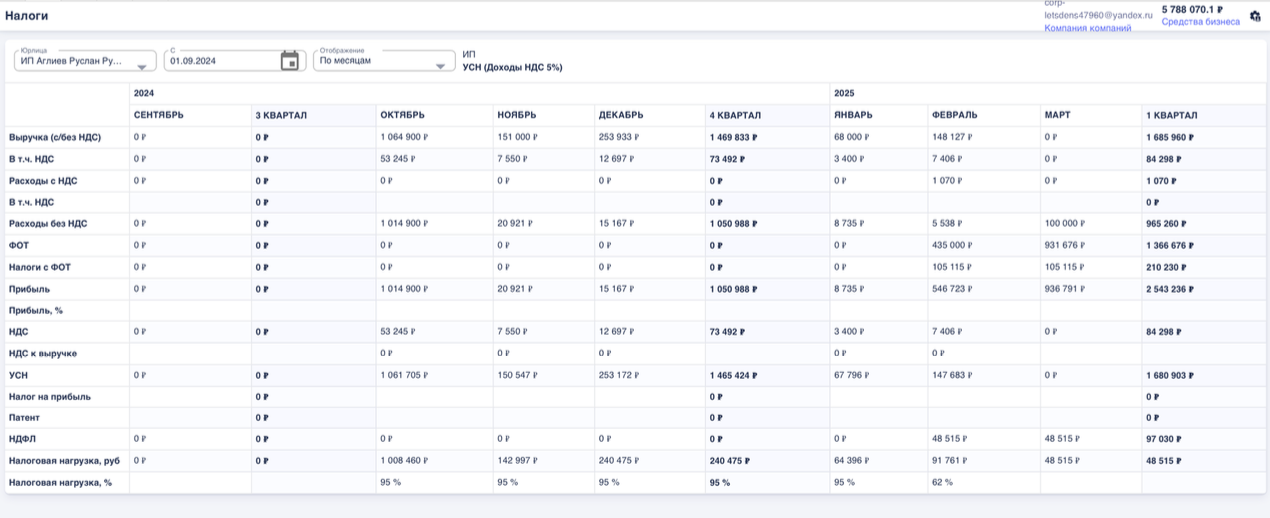
Task: Click the 'ФОТ' row label
Action: pos(20,245)
